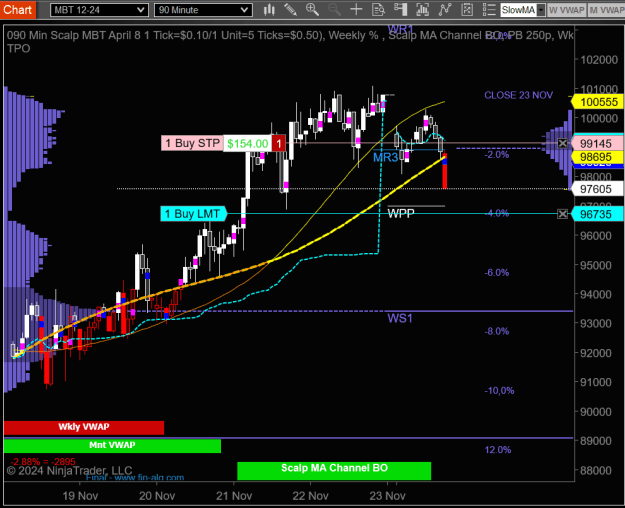Open the www.fin-alg.com link

point(149,477)
